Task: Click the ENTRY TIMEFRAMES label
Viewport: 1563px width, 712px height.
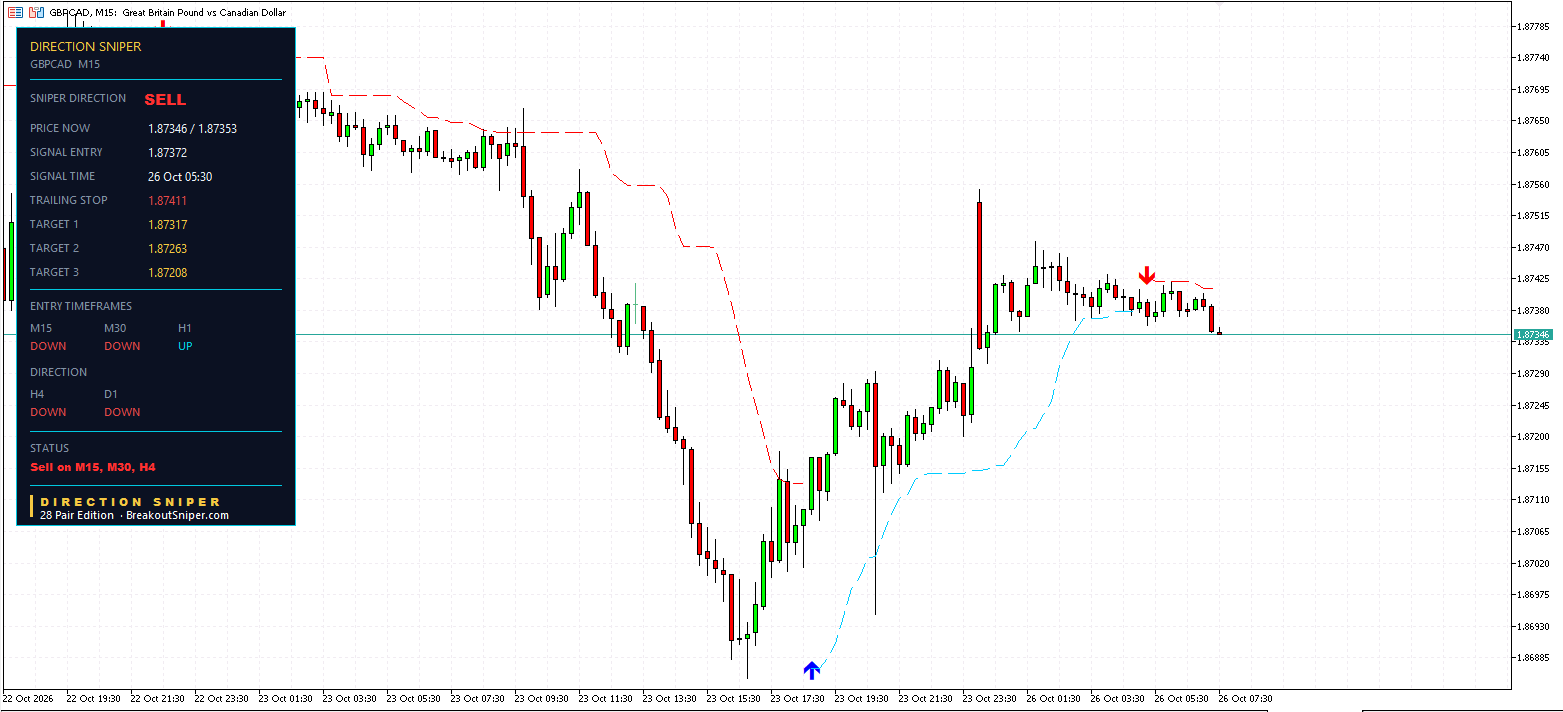Action: tap(81, 306)
